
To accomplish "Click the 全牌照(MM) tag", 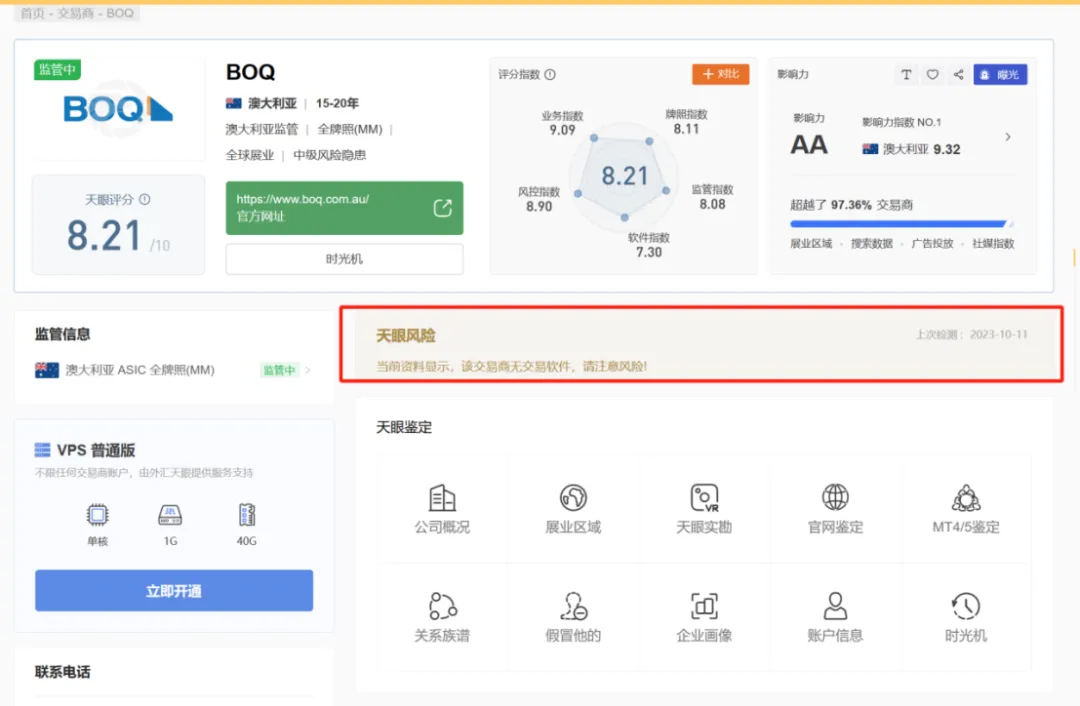I will (x=350, y=129).
